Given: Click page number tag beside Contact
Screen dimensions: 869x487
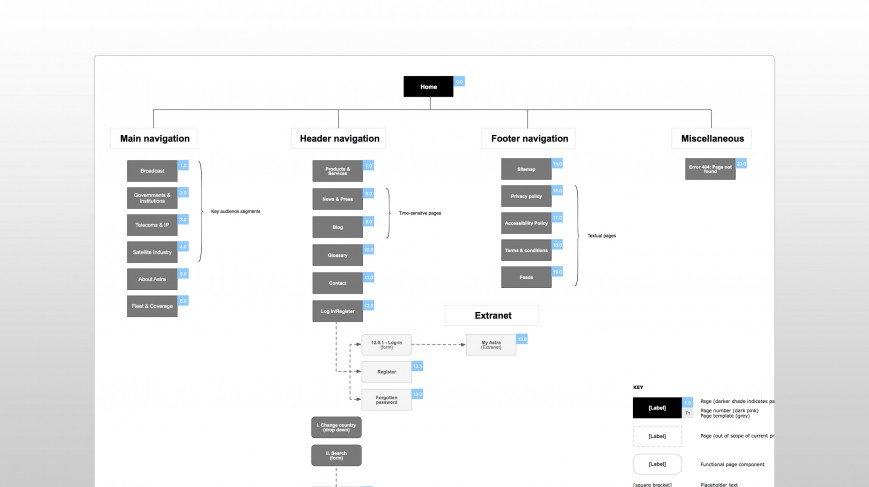Looking at the screenshot, I should click(369, 278).
